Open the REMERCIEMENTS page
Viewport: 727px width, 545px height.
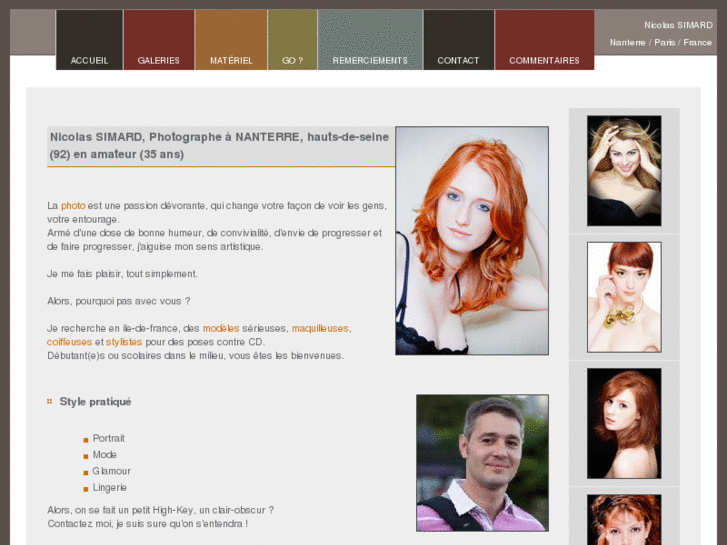click(370, 40)
